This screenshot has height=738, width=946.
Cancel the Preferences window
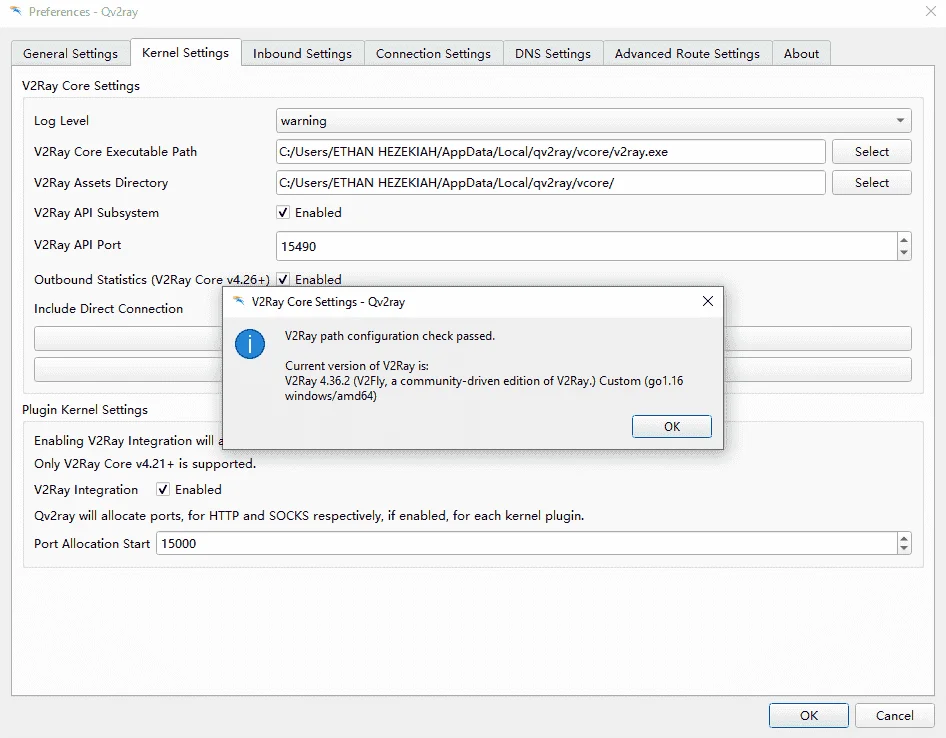point(894,716)
